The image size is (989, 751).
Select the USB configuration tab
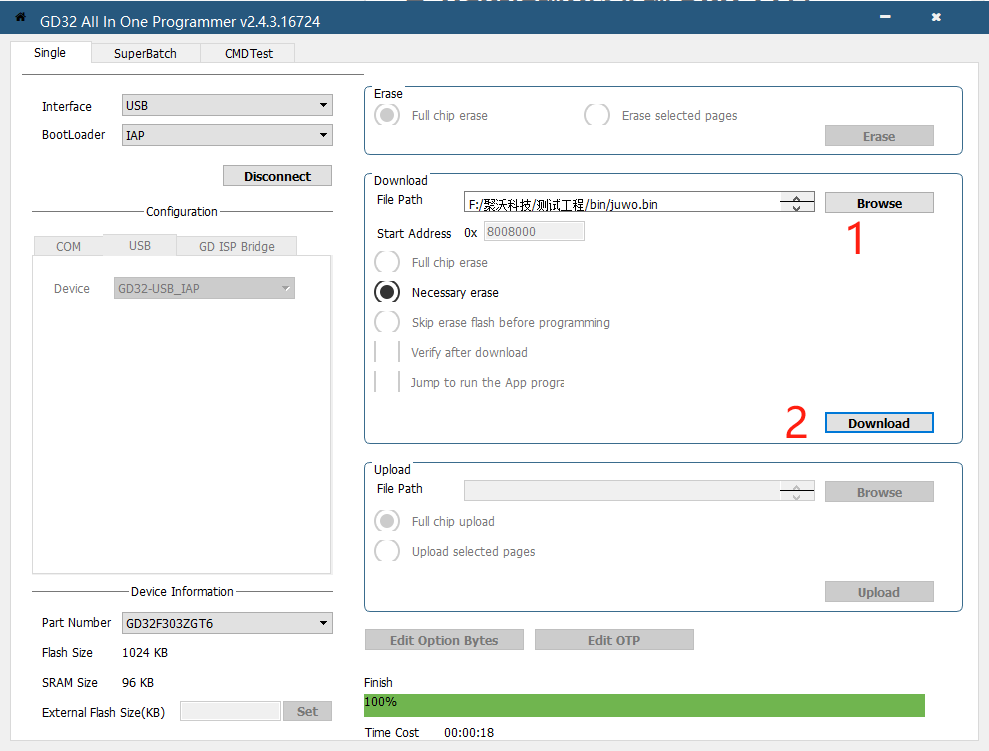(x=139, y=245)
